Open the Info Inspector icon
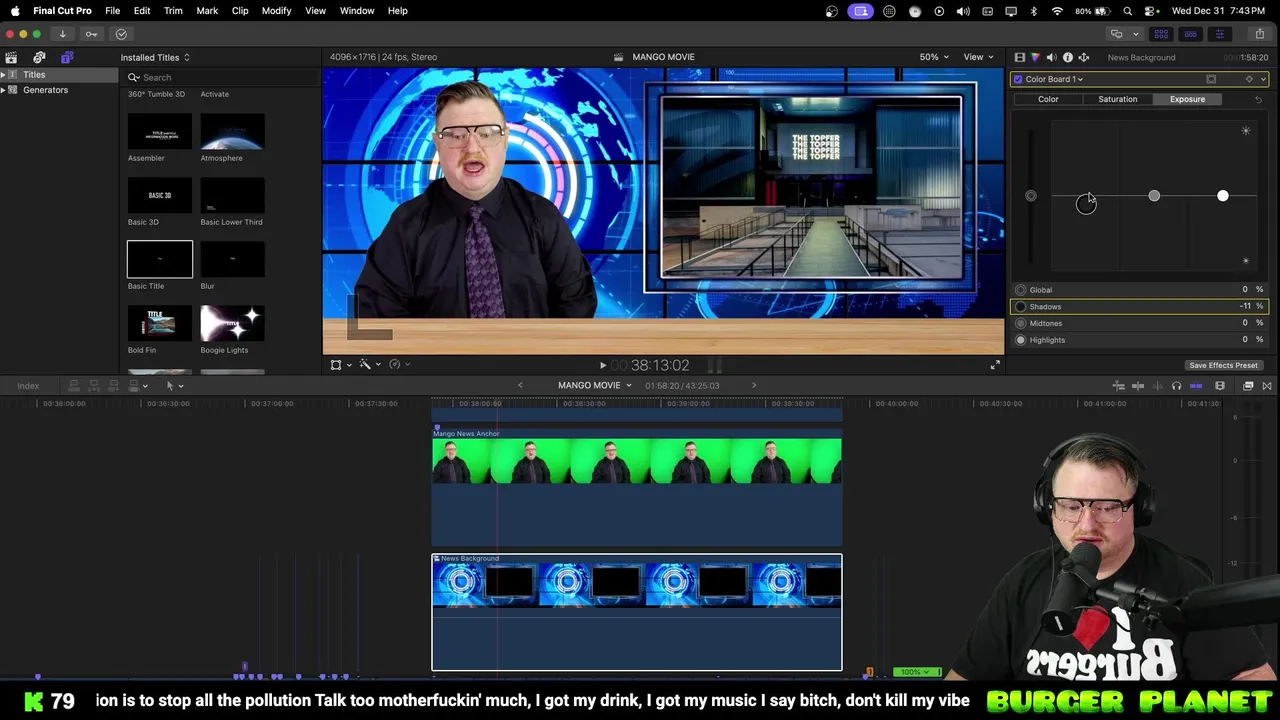This screenshot has width=1280, height=720. coord(1067,57)
